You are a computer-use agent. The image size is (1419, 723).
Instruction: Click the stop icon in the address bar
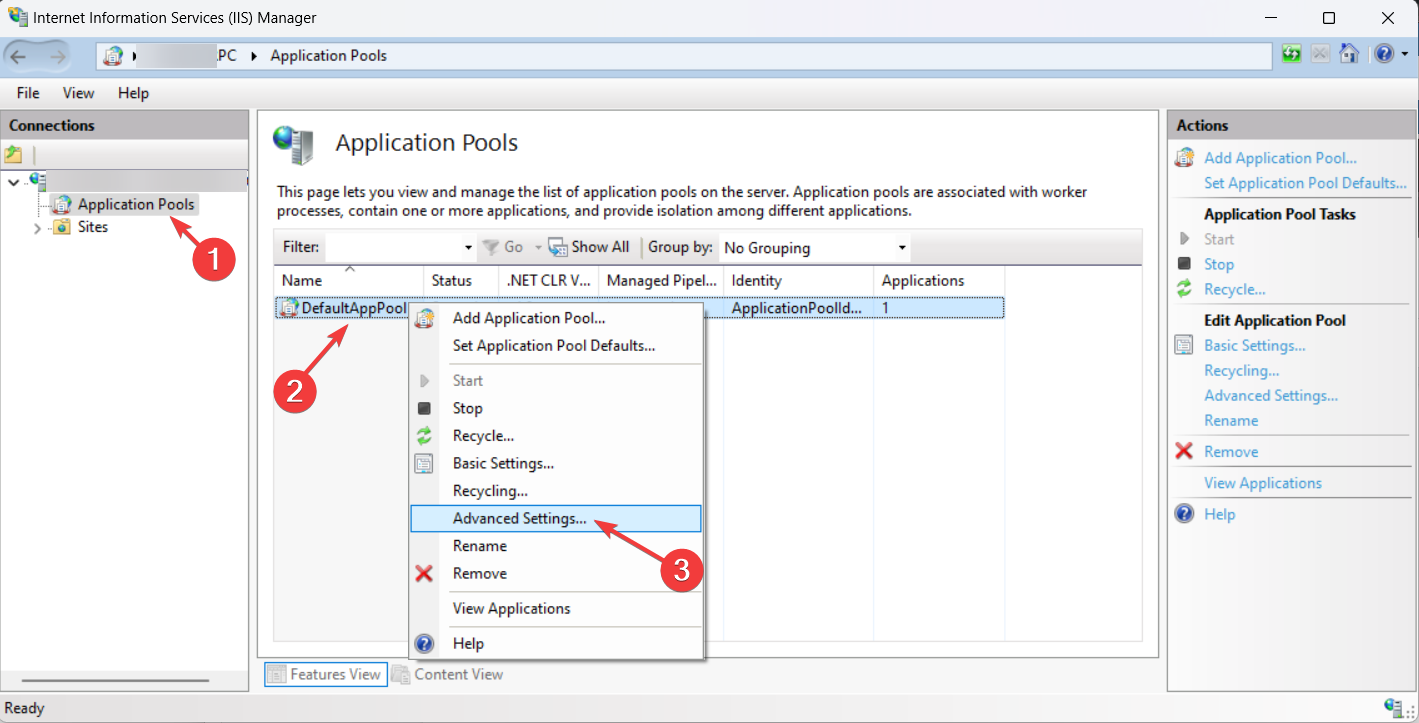tap(1320, 55)
